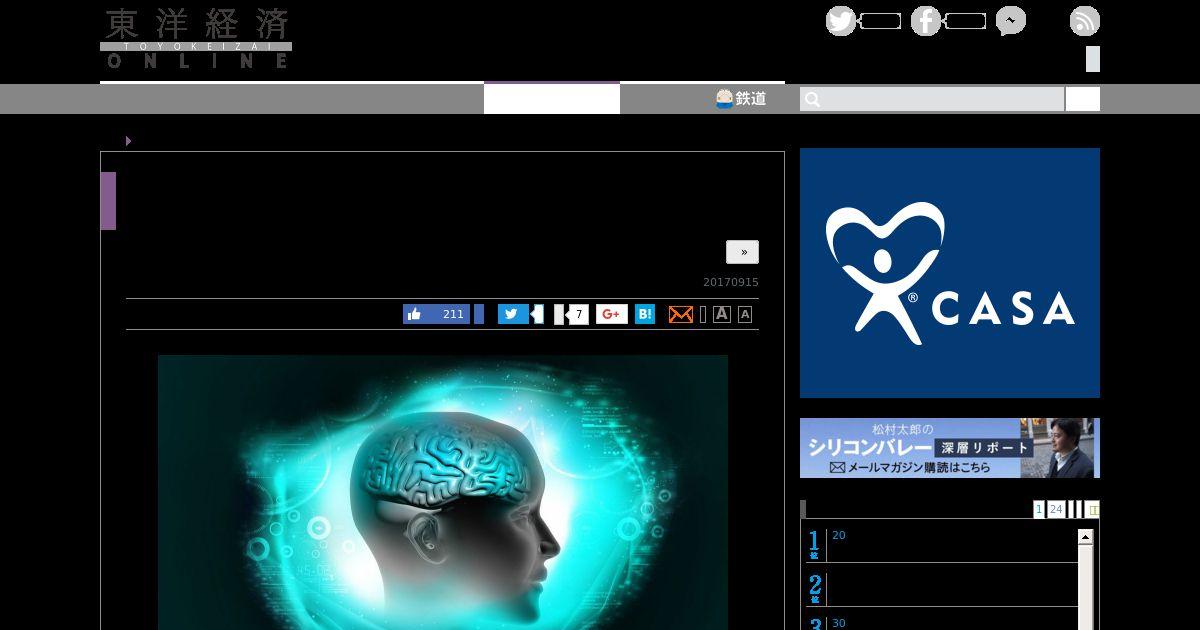Click the Facebook Like thumbs-up button

tap(437, 314)
